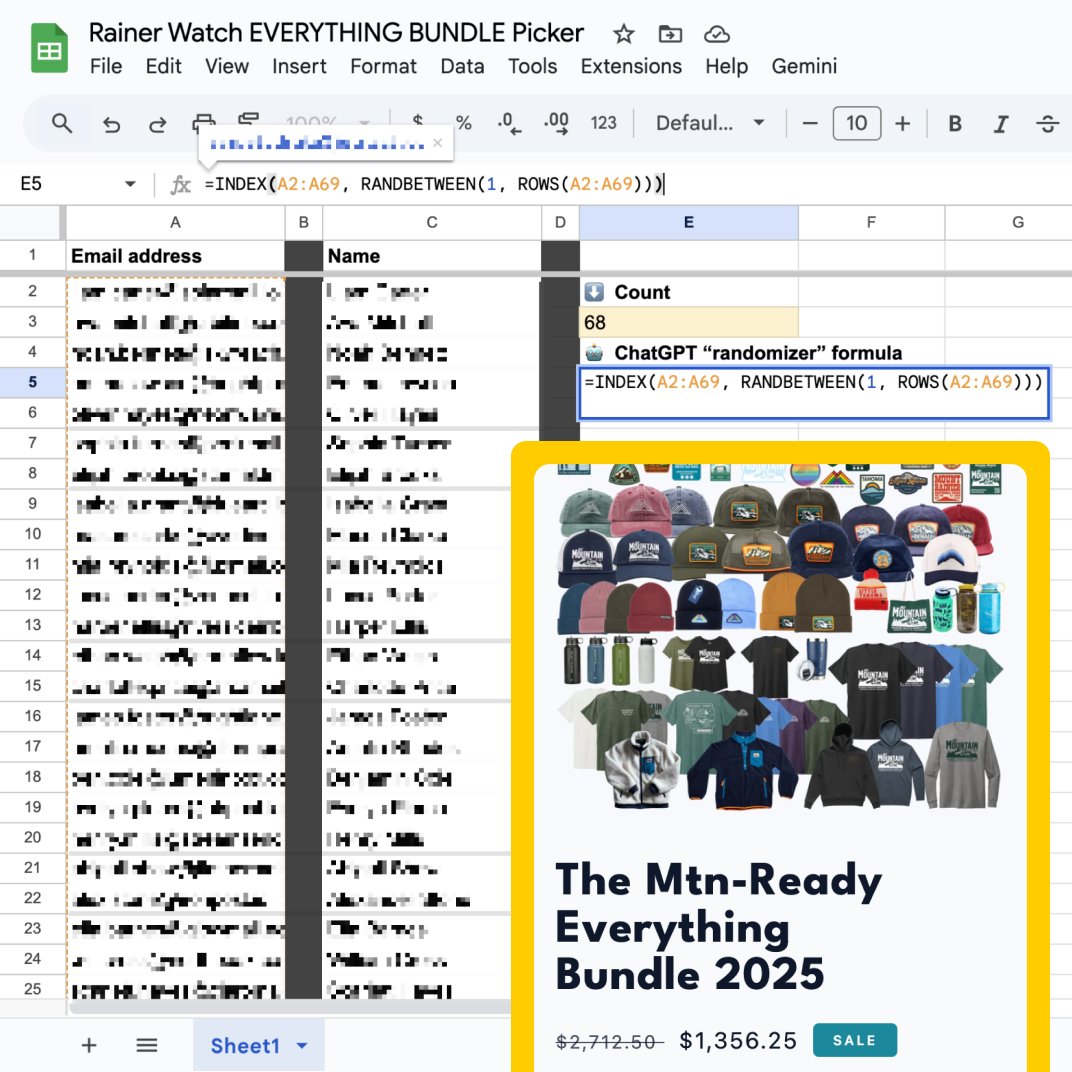Dismiss the tooltip popup with X
This screenshot has width=1072, height=1072.
tap(438, 143)
